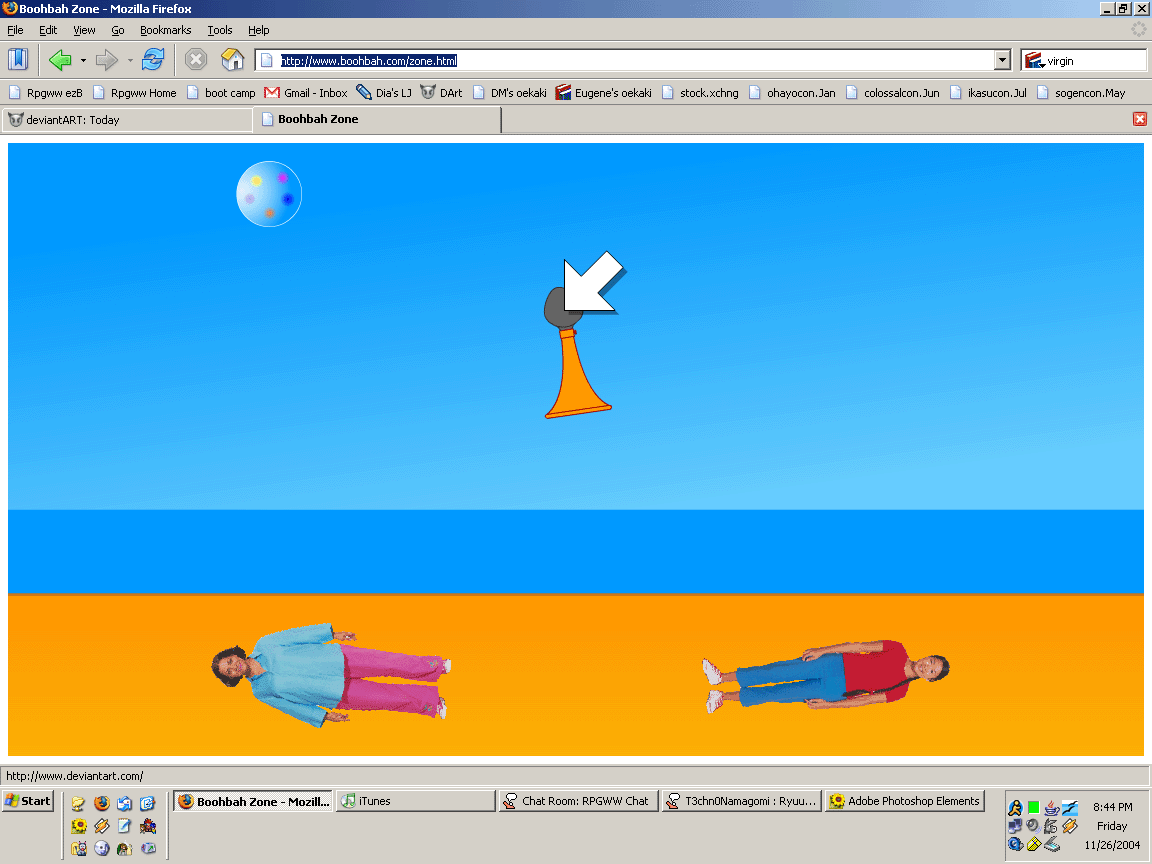Switch to the T3chn0Namagomi chat window
Viewport: 1152px width, 864px height.
[x=741, y=801]
